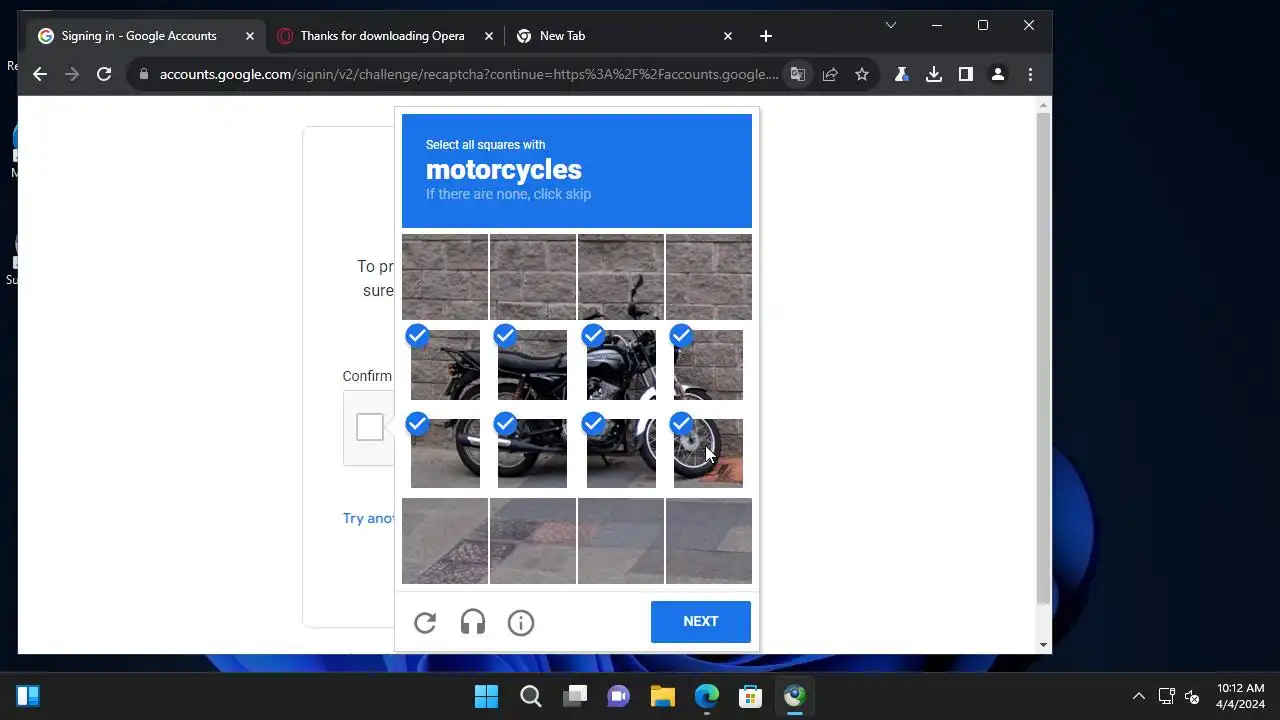1280x720 pixels.
Task: Select bottom-row third pavement tile
Action: pos(621,541)
